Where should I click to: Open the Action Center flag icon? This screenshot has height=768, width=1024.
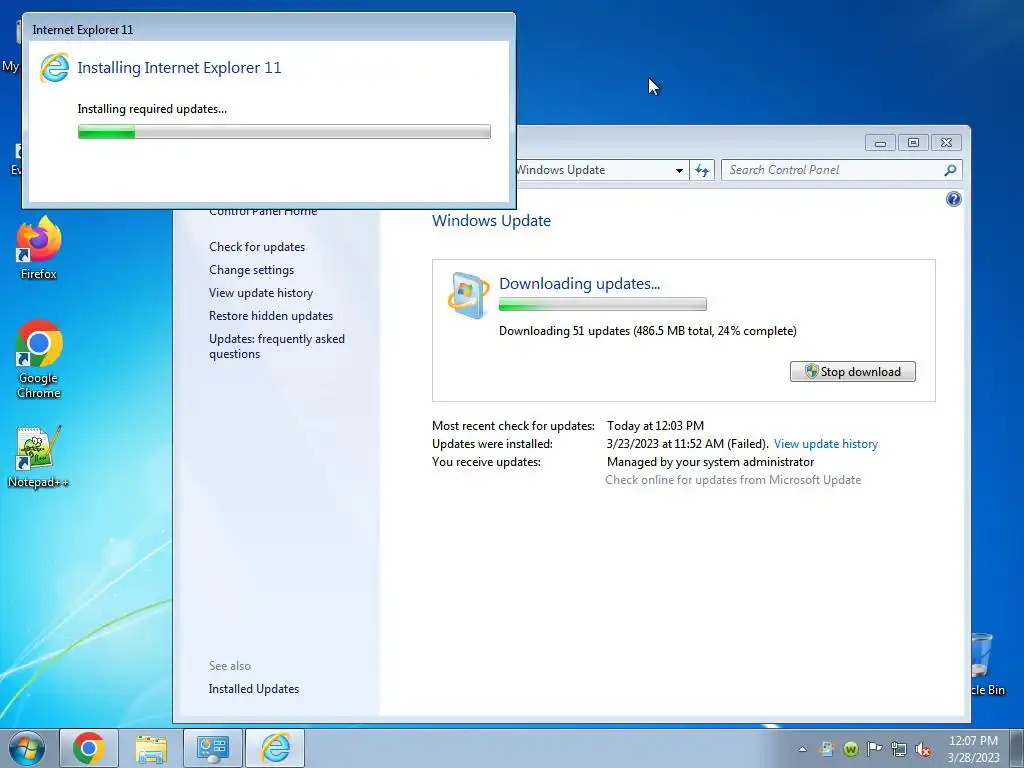874,749
